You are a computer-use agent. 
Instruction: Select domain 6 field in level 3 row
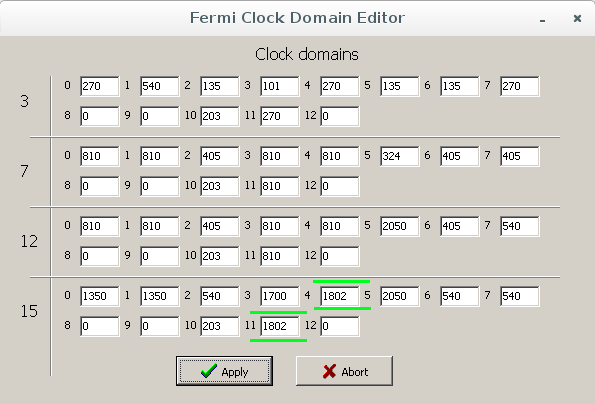(x=460, y=86)
